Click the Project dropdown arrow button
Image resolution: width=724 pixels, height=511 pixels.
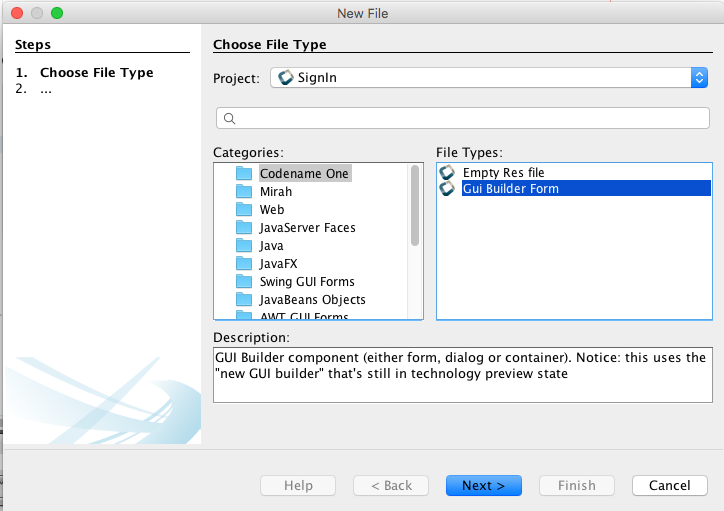click(698, 78)
